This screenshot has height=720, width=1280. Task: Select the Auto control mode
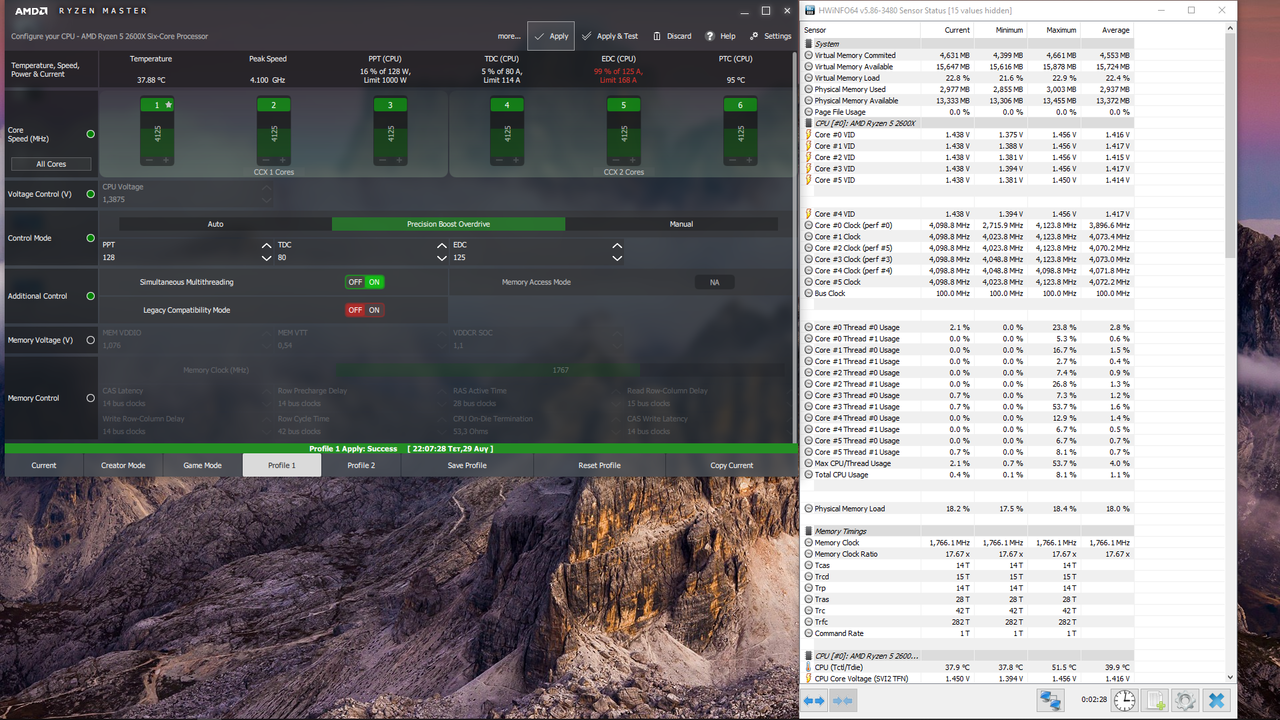(x=216, y=224)
